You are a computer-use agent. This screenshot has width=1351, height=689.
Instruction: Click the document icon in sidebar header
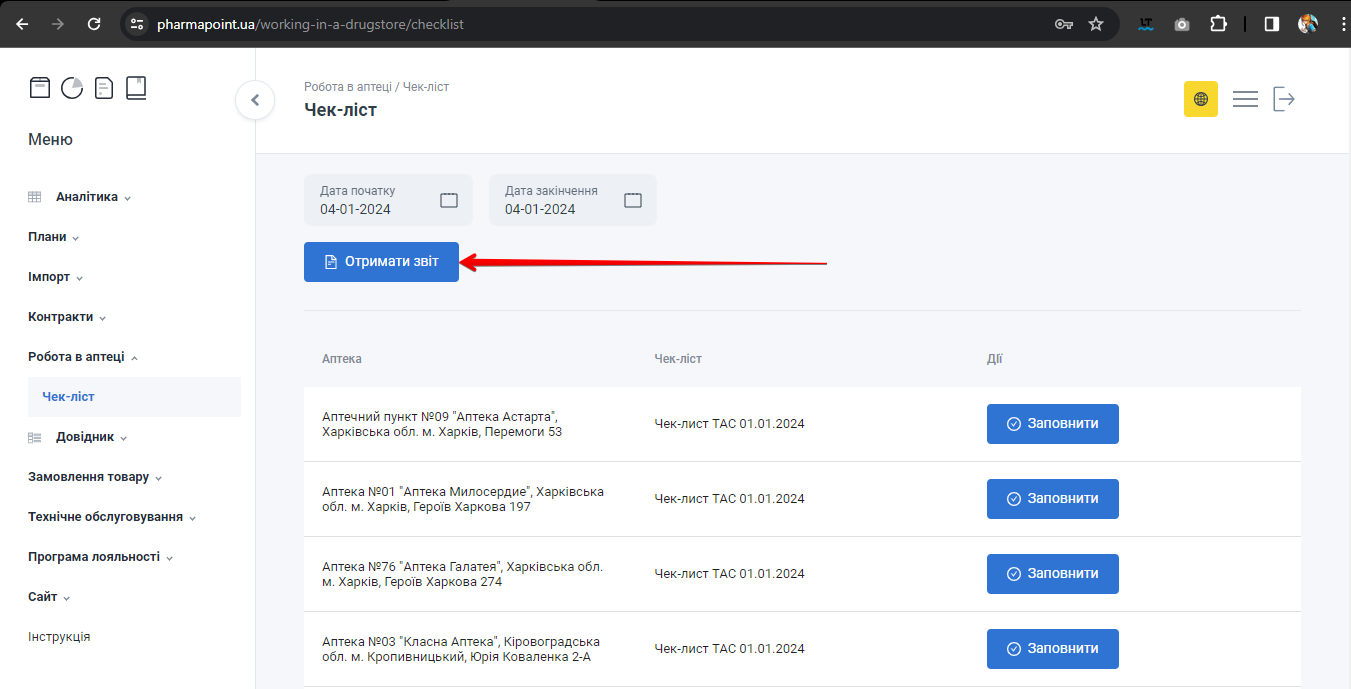(104, 88)
